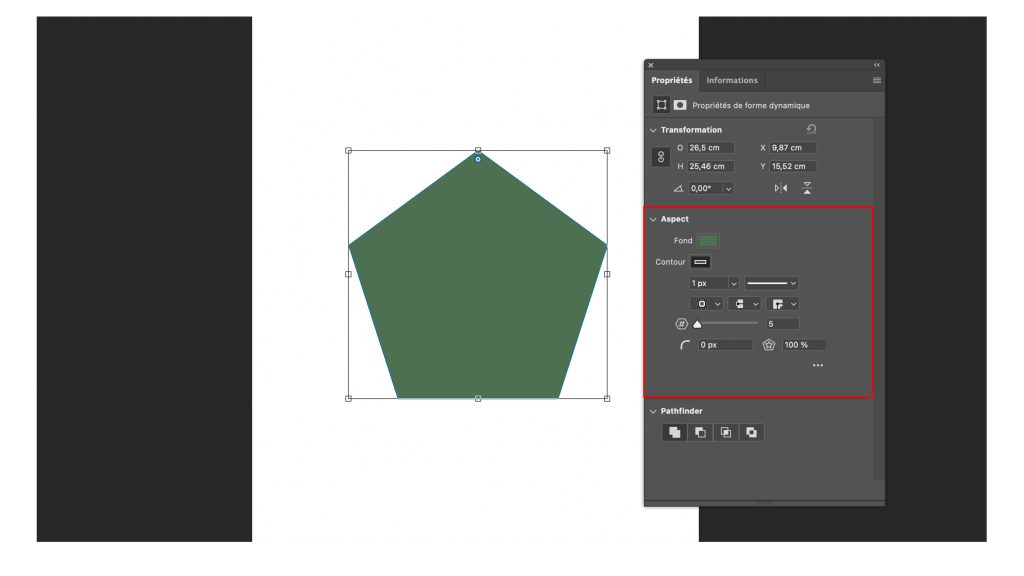Flip the shape vertically
This screenshot has height=576, width=1024.
(807, 188)
